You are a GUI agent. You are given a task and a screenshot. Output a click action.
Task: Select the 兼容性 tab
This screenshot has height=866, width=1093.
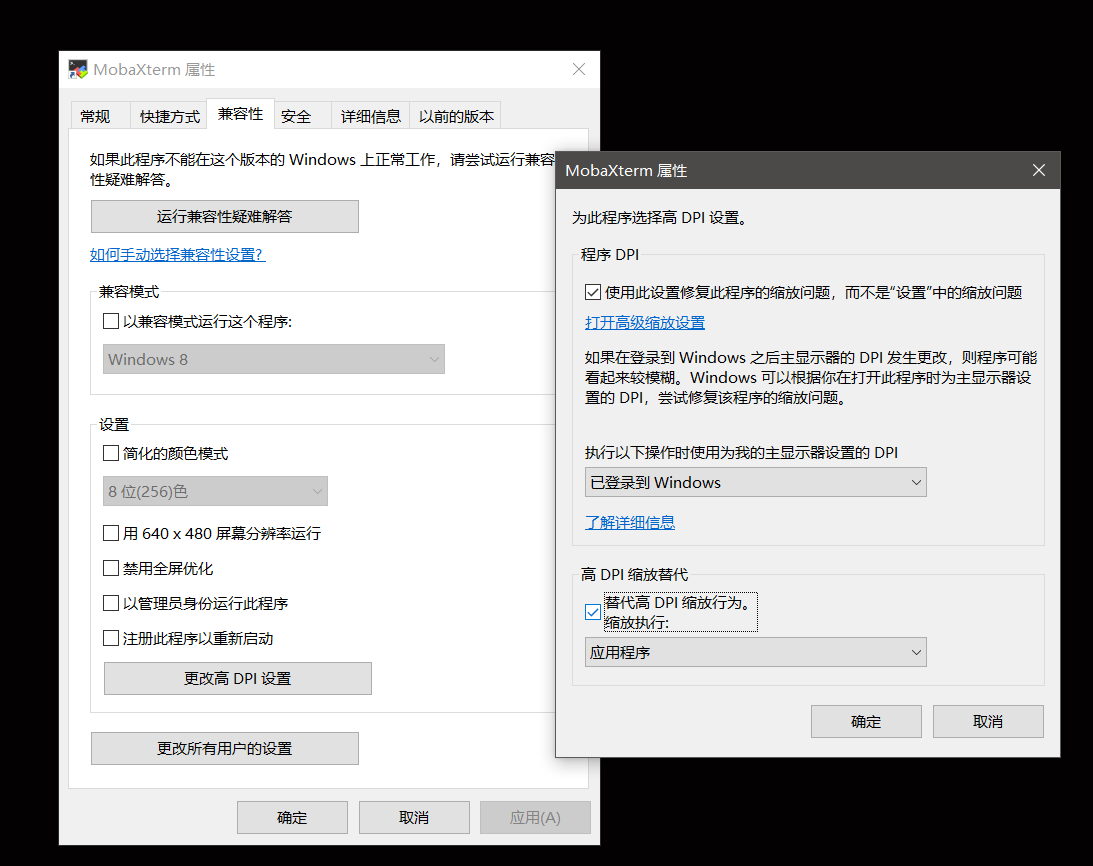[240, 114]
